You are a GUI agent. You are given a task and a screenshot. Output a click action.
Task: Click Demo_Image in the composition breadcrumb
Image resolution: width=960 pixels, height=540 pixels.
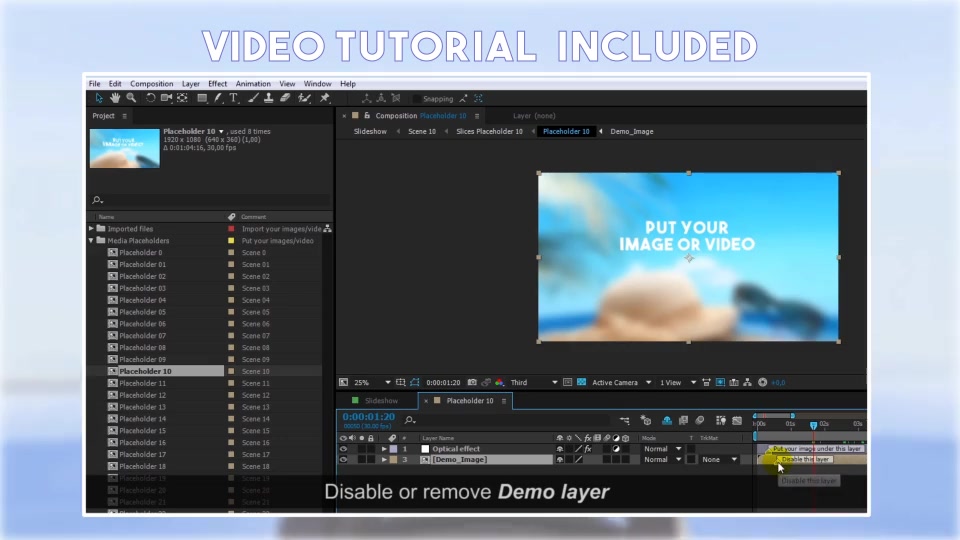(x=631, y=132)
